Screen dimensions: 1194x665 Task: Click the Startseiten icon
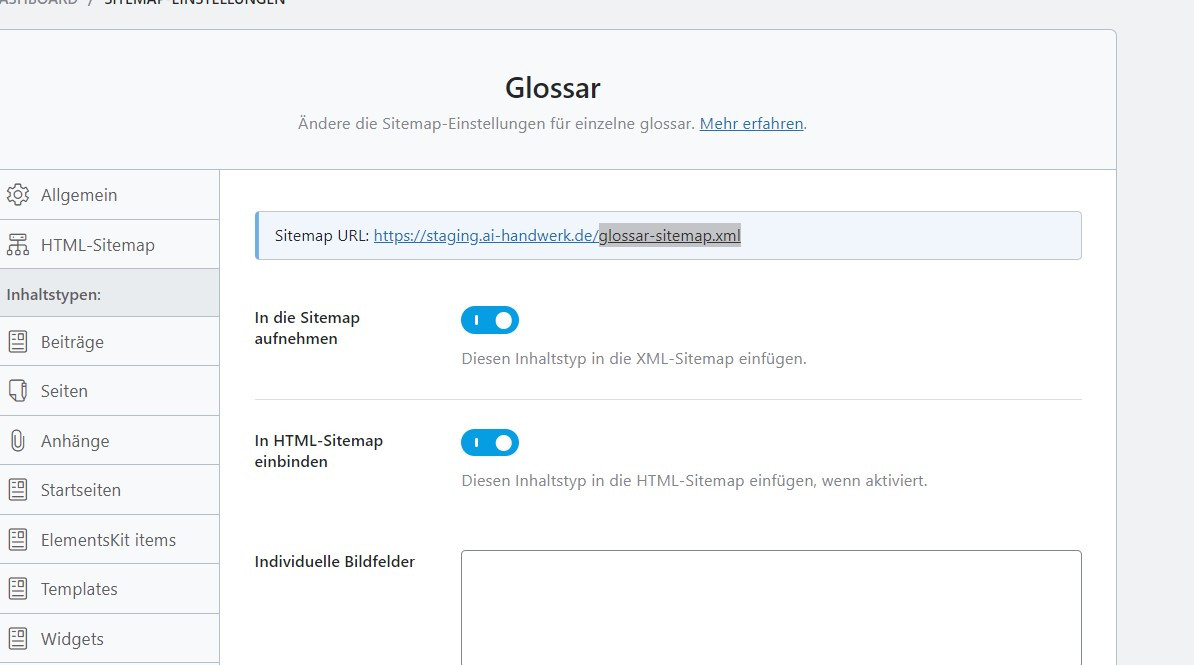tap(17, 490)
